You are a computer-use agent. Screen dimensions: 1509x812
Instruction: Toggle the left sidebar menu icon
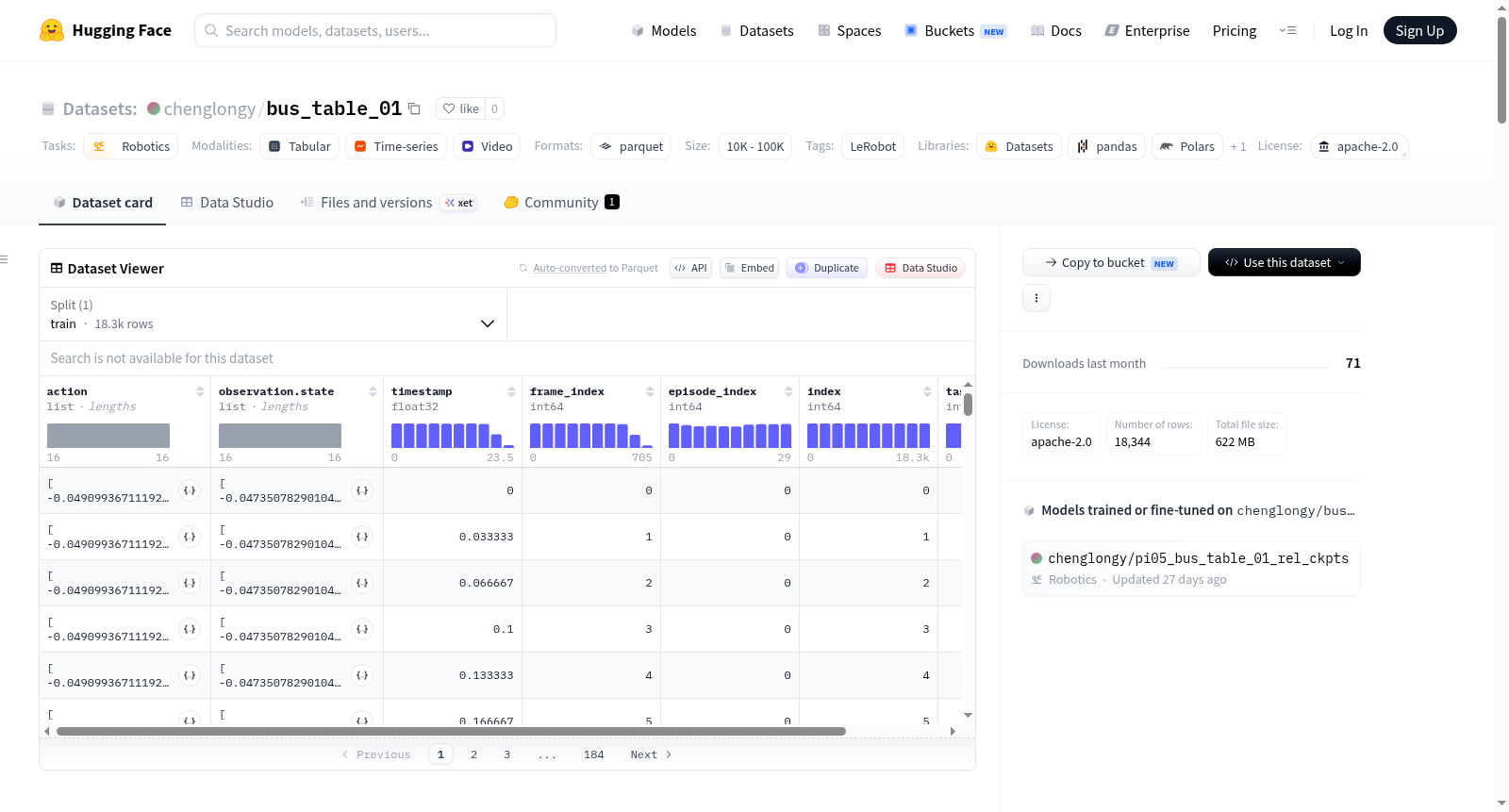4,259
